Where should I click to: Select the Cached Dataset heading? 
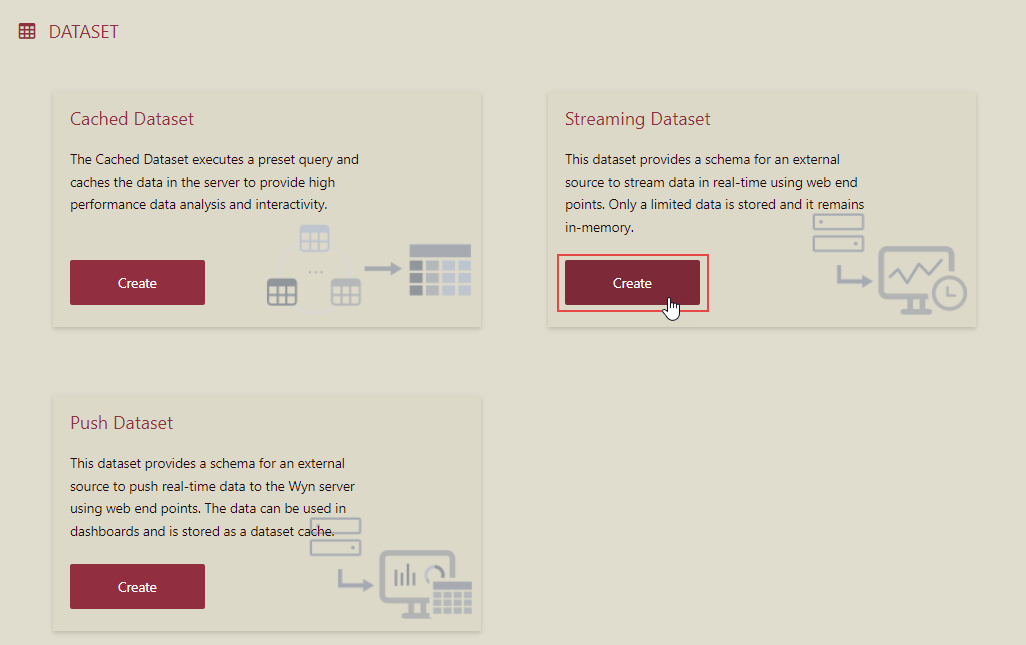point(131,118)
